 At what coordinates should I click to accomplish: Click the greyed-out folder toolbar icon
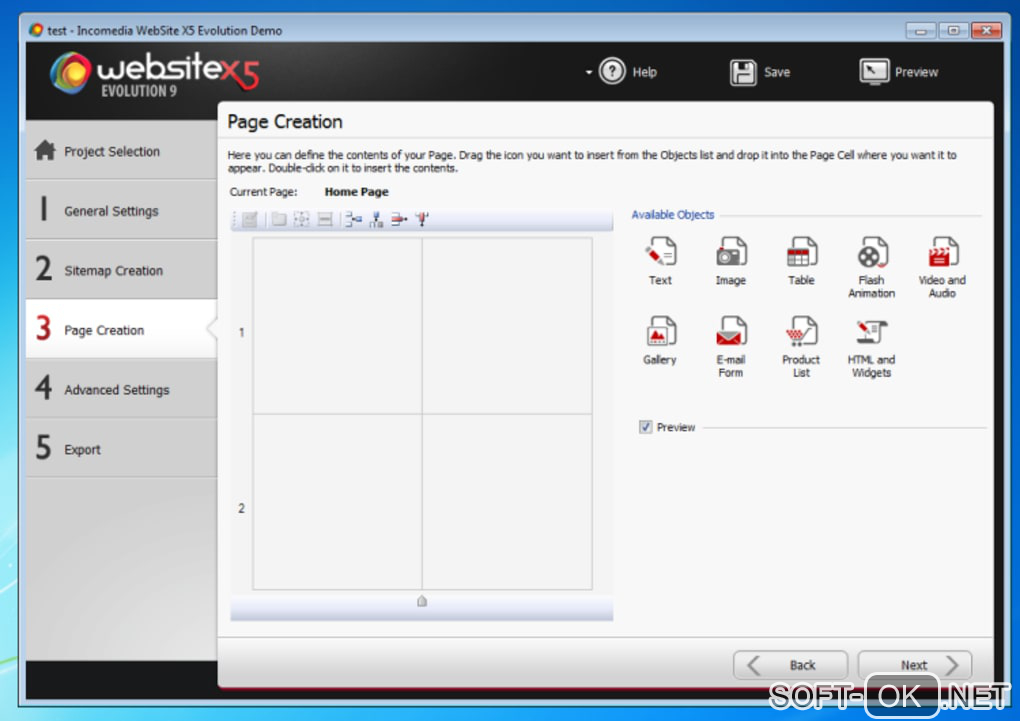pyautogui.click(x=279, y=219)
